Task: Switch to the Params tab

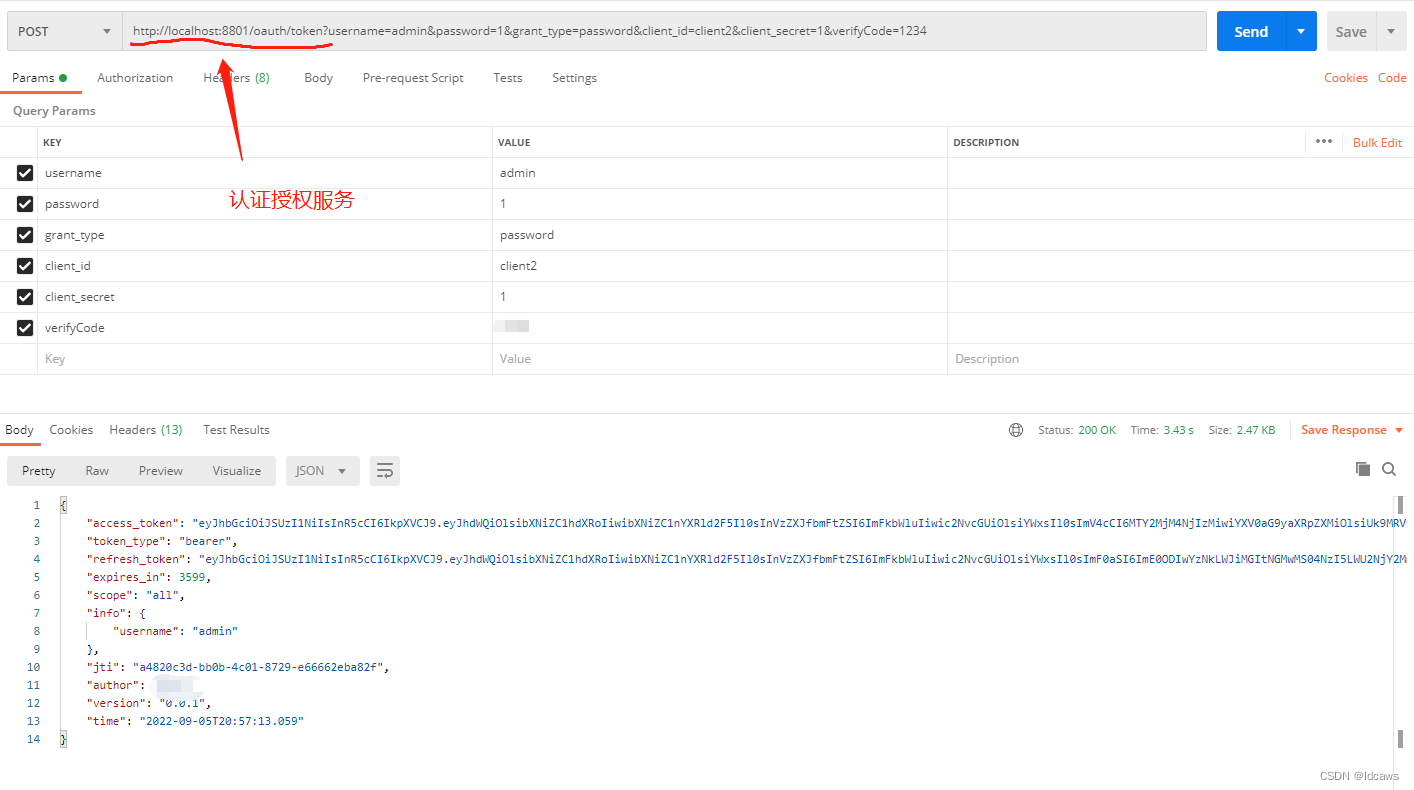Action: click(x=40, y=78)
